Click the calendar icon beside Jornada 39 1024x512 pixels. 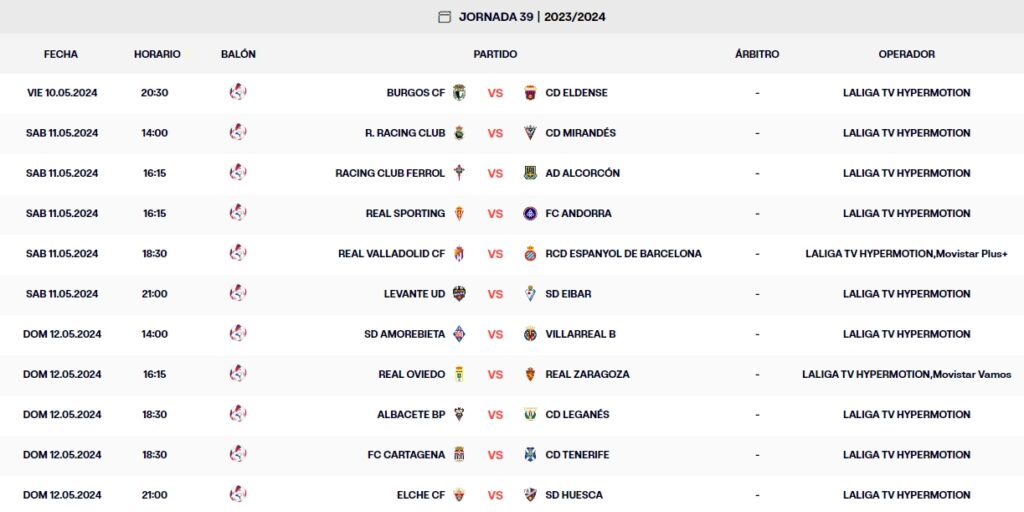point(444,16)
